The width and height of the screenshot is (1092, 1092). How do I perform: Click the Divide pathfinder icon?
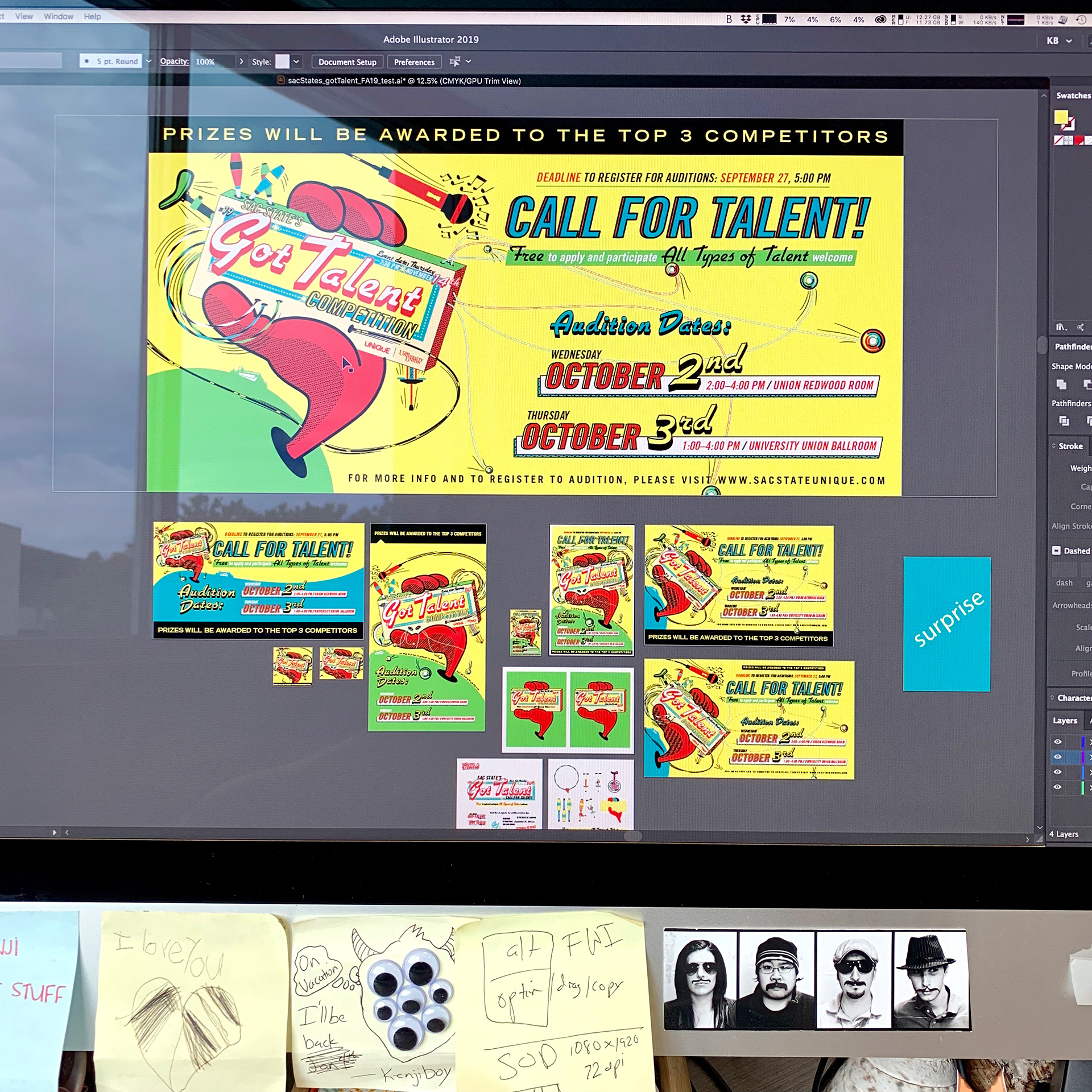(1064, 421)
